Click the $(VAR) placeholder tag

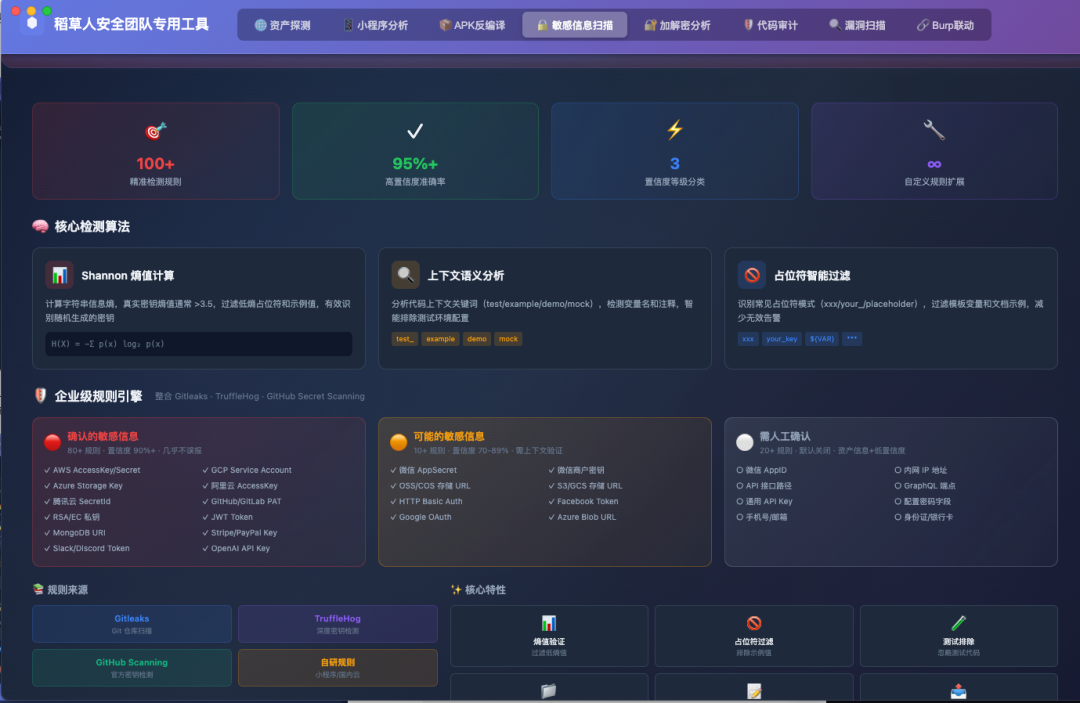(x=822, y=339)
